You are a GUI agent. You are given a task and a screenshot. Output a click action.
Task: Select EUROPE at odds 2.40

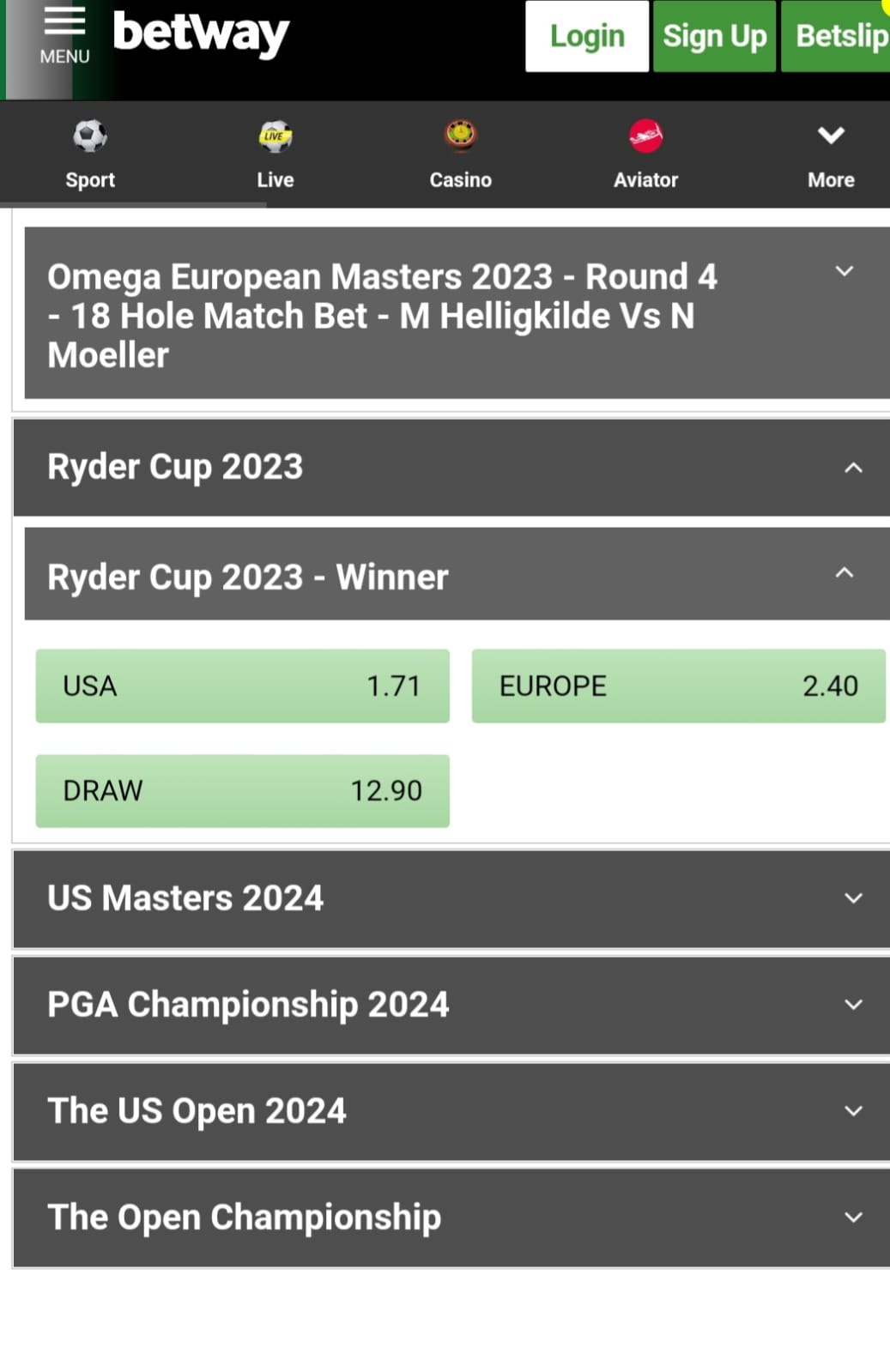click(679, 686)
